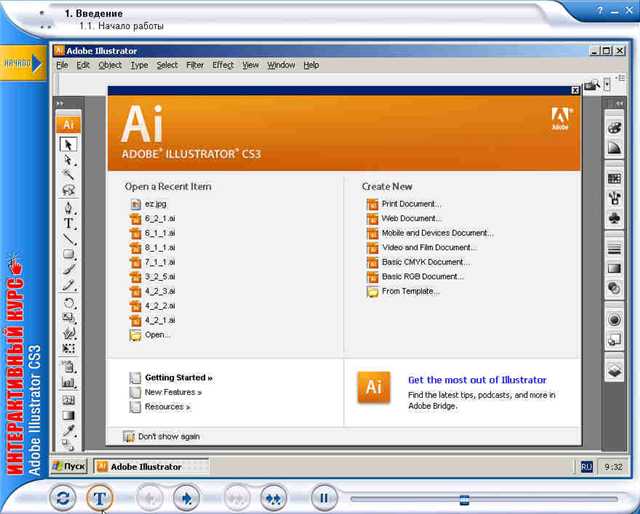The height and width of the screenshot is (514, 640).
Task: Open the Help menu
Action: 311,65
